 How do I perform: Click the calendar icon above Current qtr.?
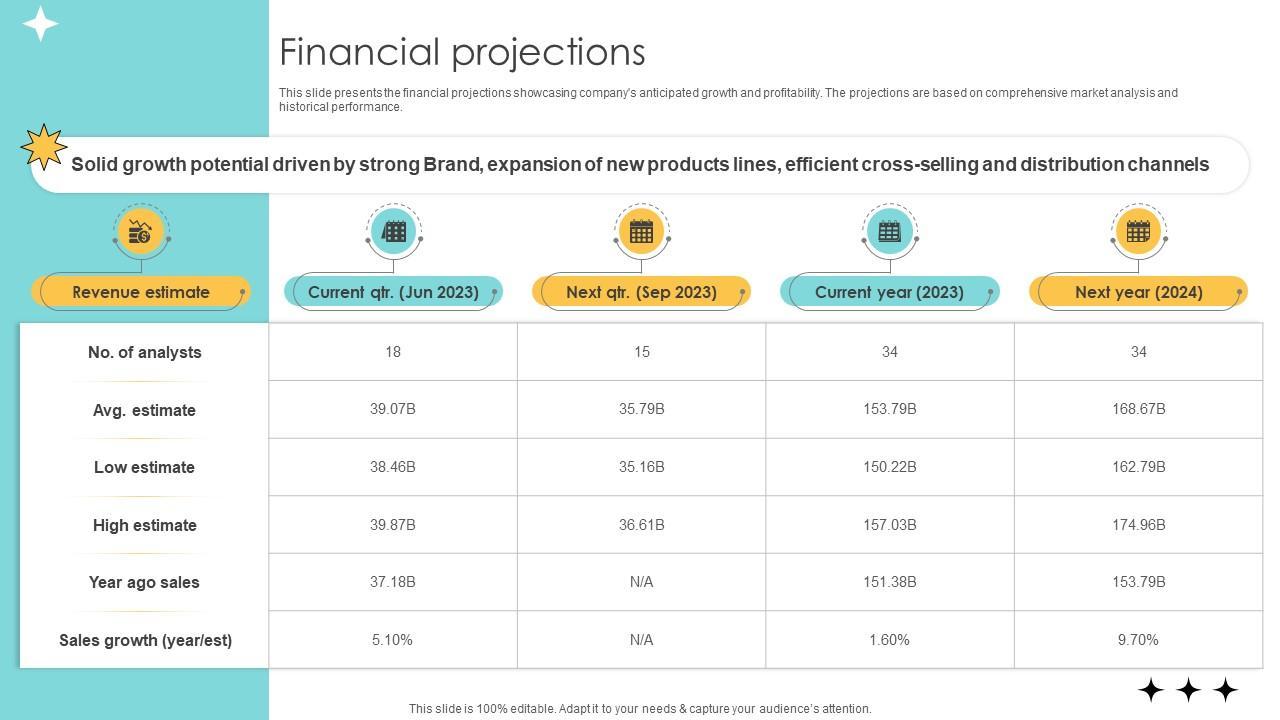[394, 232]
